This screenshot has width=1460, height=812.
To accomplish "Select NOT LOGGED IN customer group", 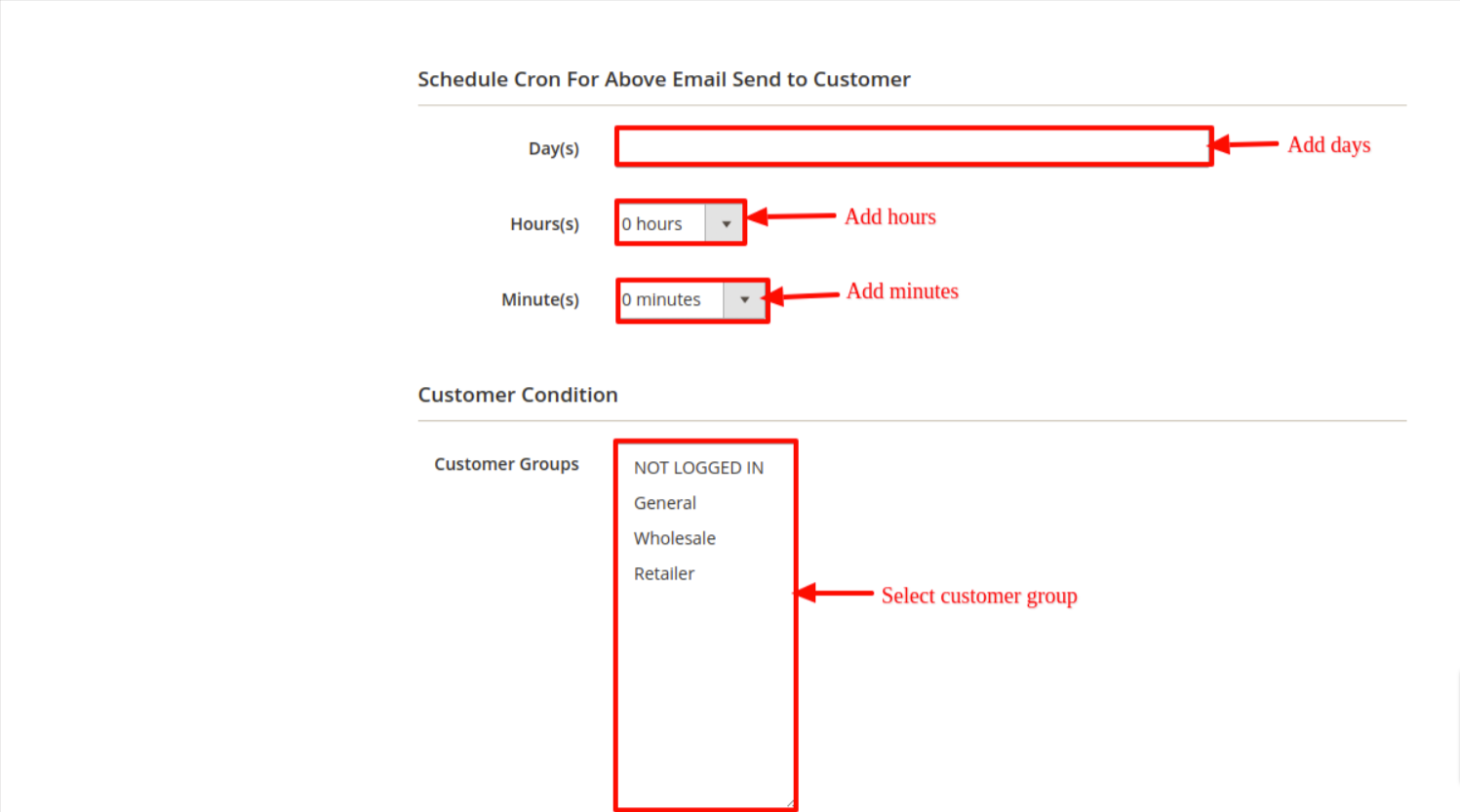I will coord(698,468).
